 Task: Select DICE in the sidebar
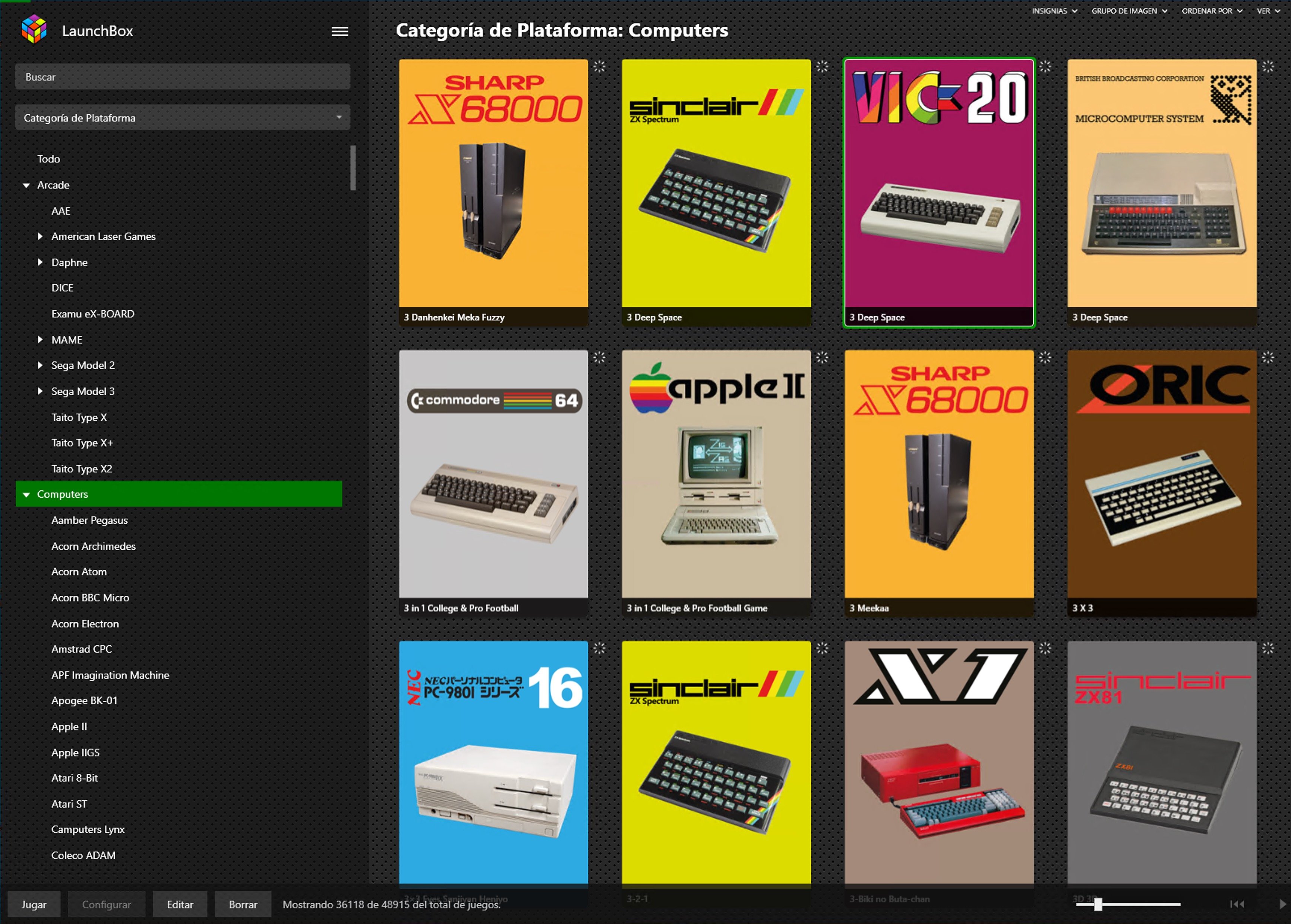point(63,288)
